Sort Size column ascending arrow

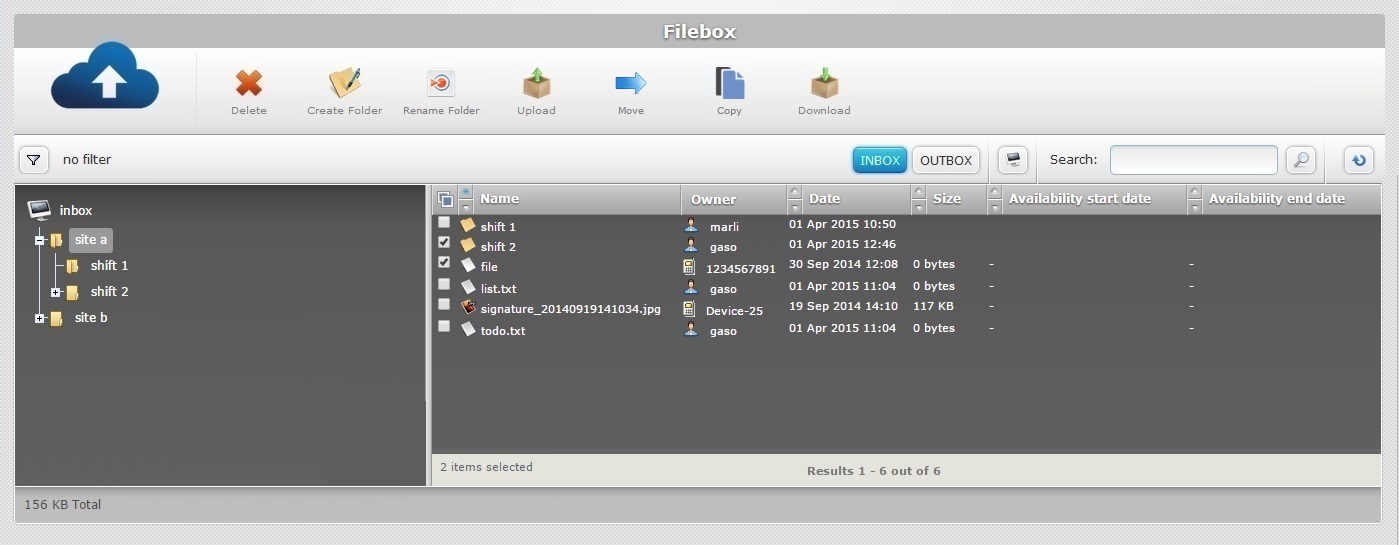click(x=919, y=192)
